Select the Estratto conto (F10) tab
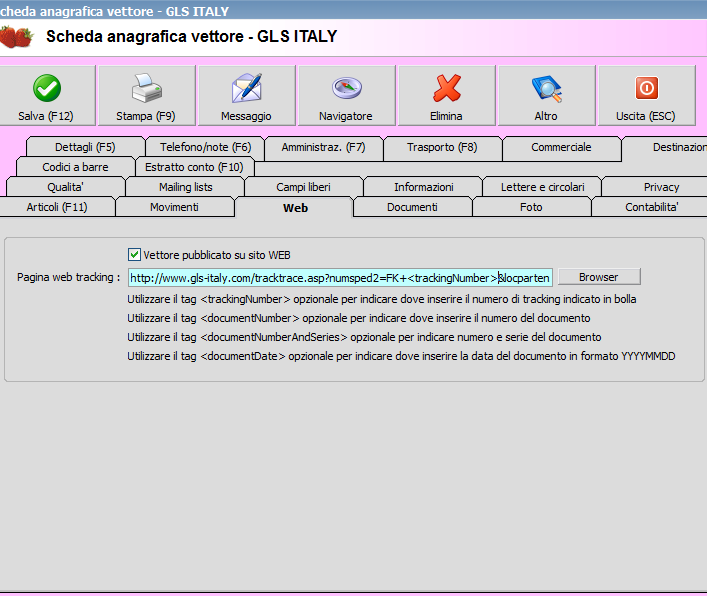The height and width of the screenshot is (596, 707). pyautogui.click(x=194, y=167)
